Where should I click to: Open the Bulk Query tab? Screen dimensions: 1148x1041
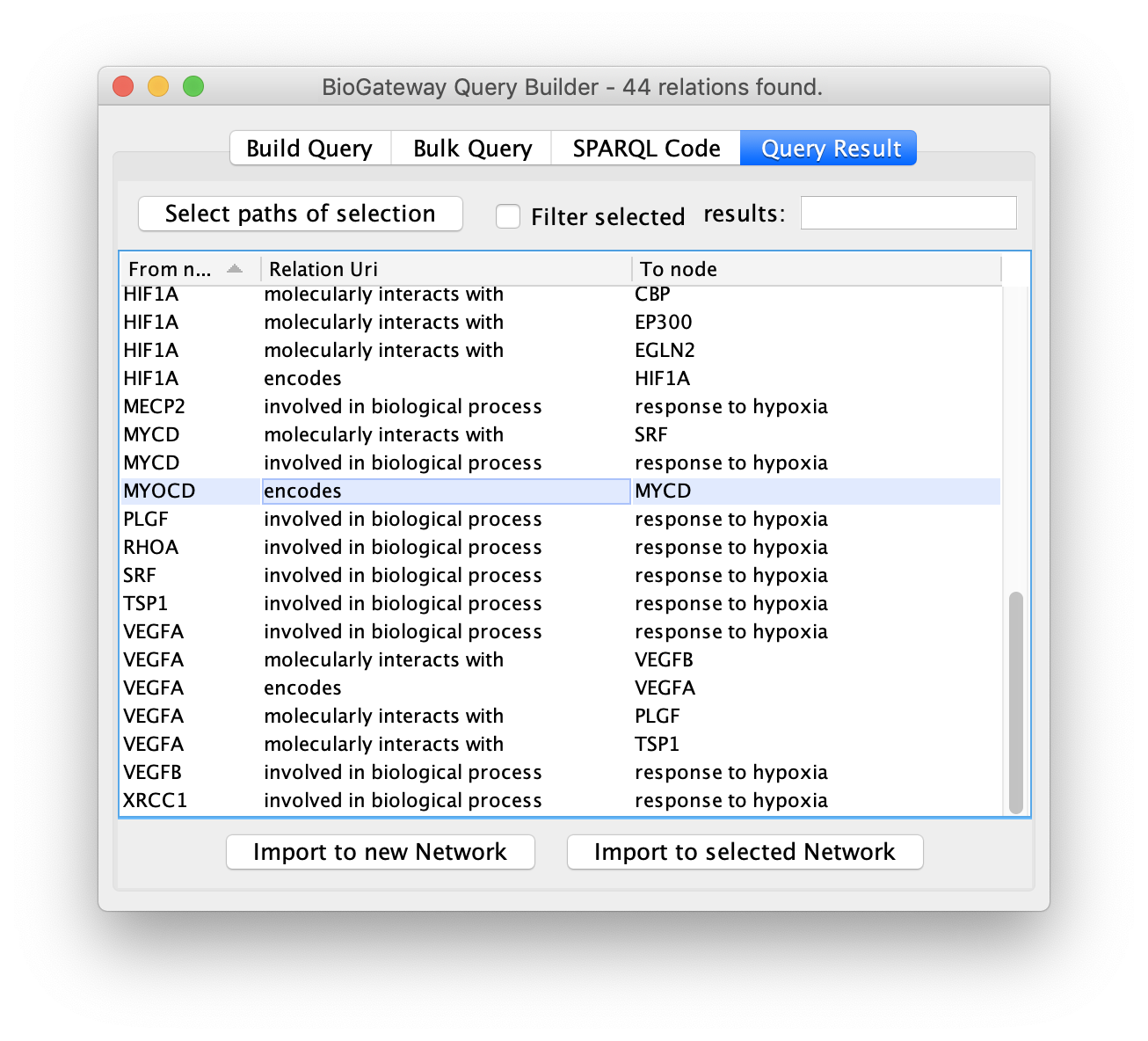coord(472,148)
